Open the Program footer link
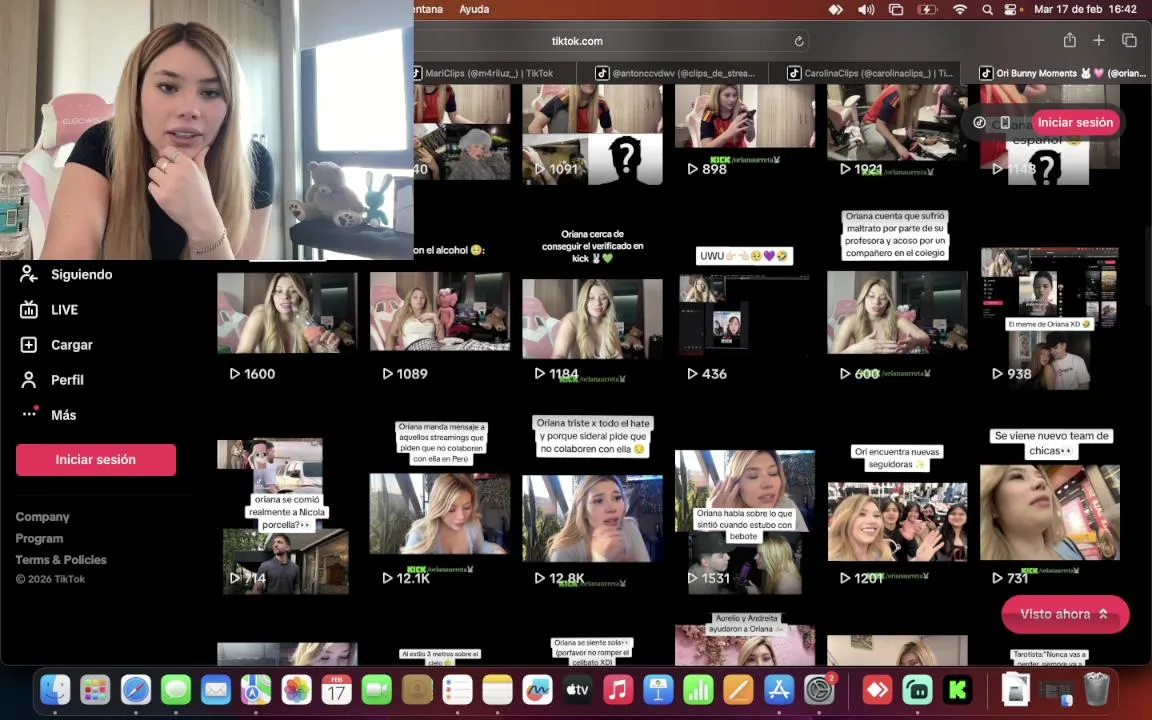1152x720 pixels. pos(39,539)
